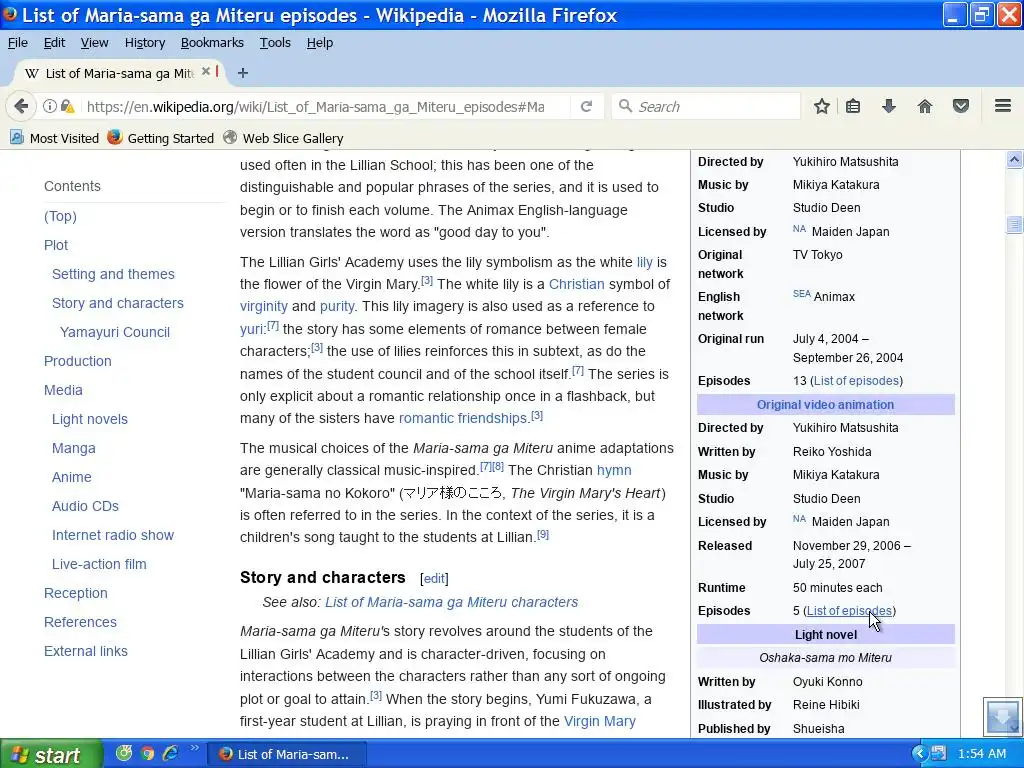
Task: Go to Anime section in Contents
Action: click(71, 477)
